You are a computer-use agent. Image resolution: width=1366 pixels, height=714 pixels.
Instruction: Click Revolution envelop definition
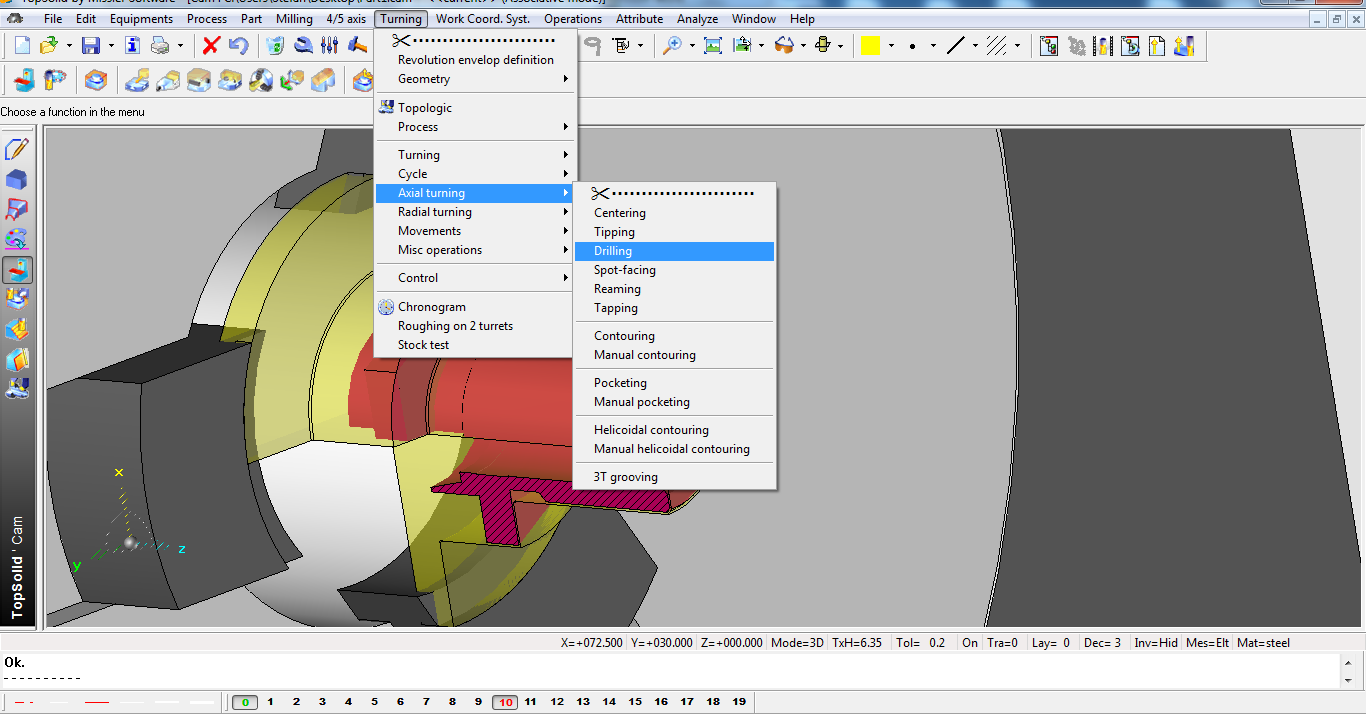(476, 60)
